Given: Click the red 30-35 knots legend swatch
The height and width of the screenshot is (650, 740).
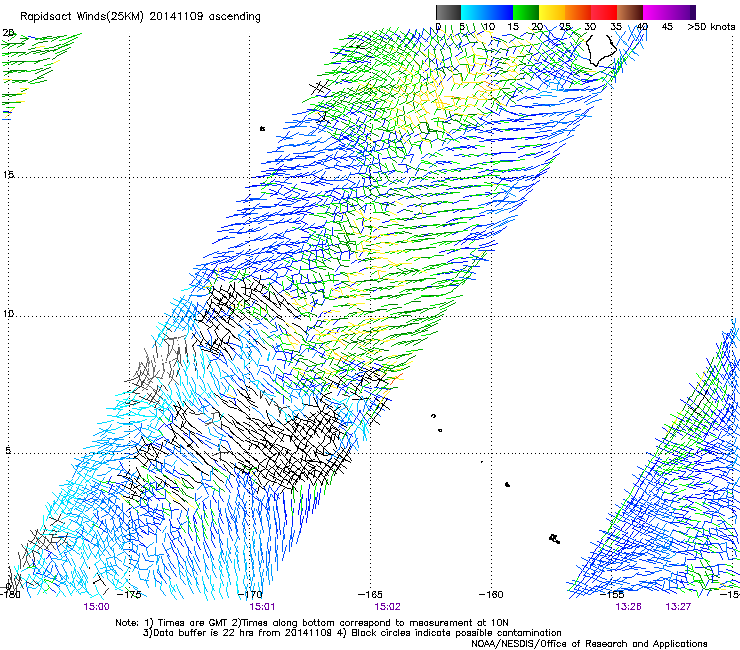Looking at the screenshot, I should coord(604,12).
